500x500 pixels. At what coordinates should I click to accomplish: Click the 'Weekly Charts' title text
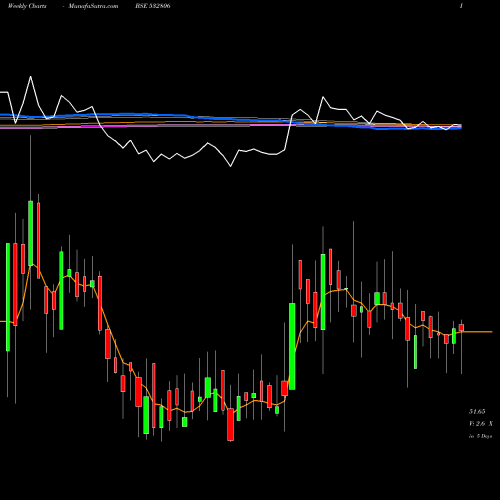[27, 6]
